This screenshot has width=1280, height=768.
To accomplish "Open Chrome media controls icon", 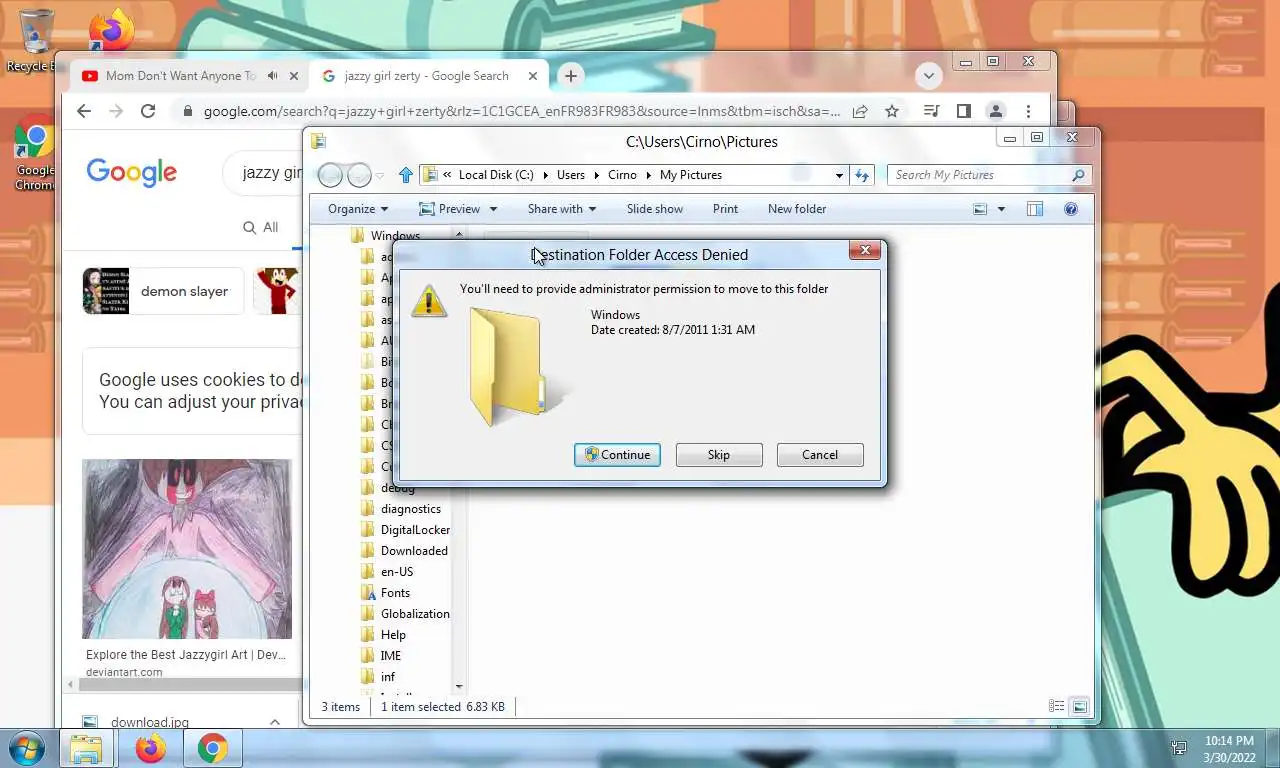I will click(931, 111).
